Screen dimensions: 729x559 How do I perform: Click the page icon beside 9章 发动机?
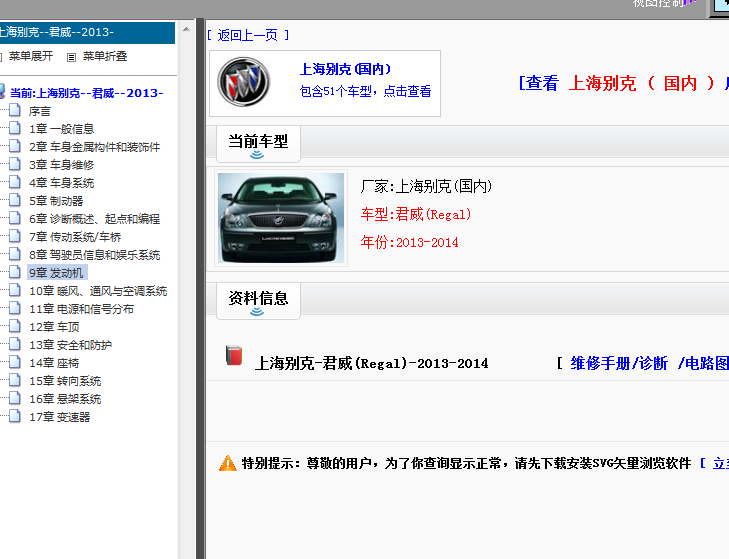pos(15,272)
